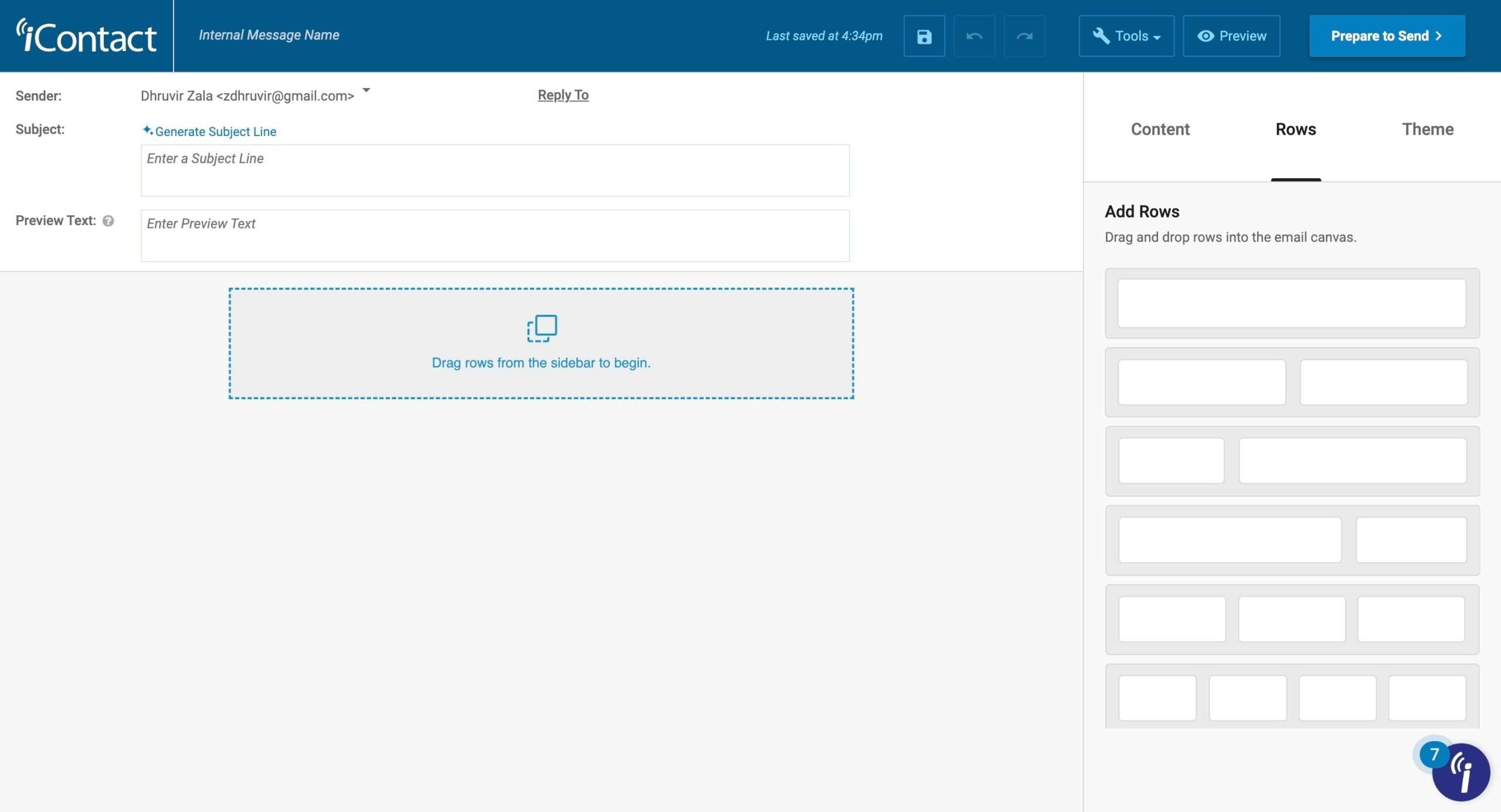Select the Rows tab

pos(1296,129)
